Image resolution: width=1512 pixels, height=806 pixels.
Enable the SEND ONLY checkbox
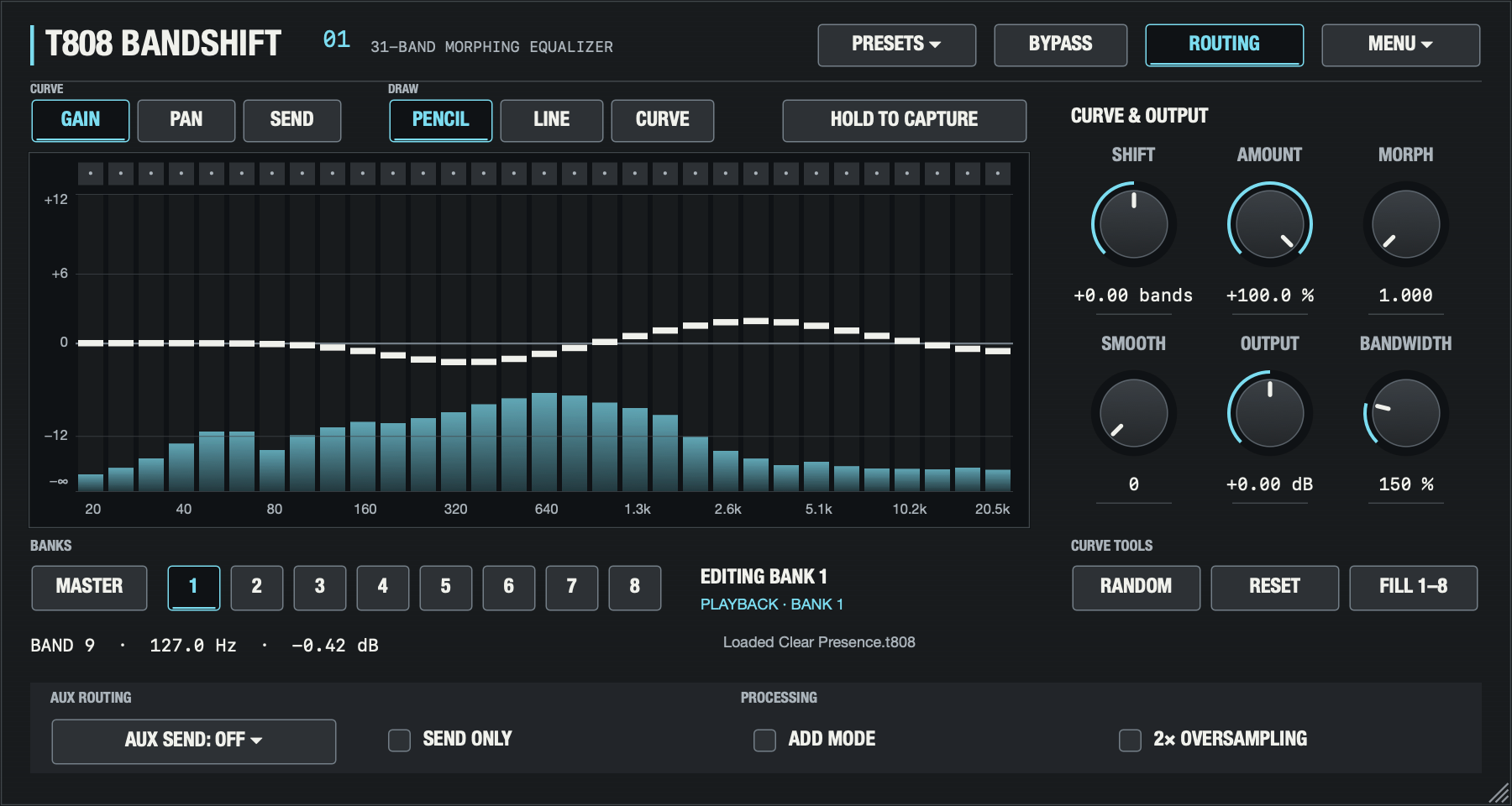click(x=399, y=740)
